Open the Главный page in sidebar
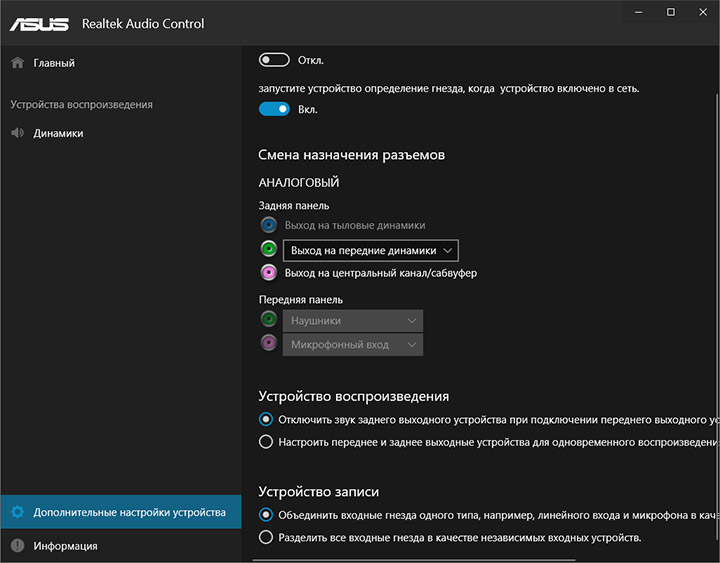720x563 pixels. (54, 63)
